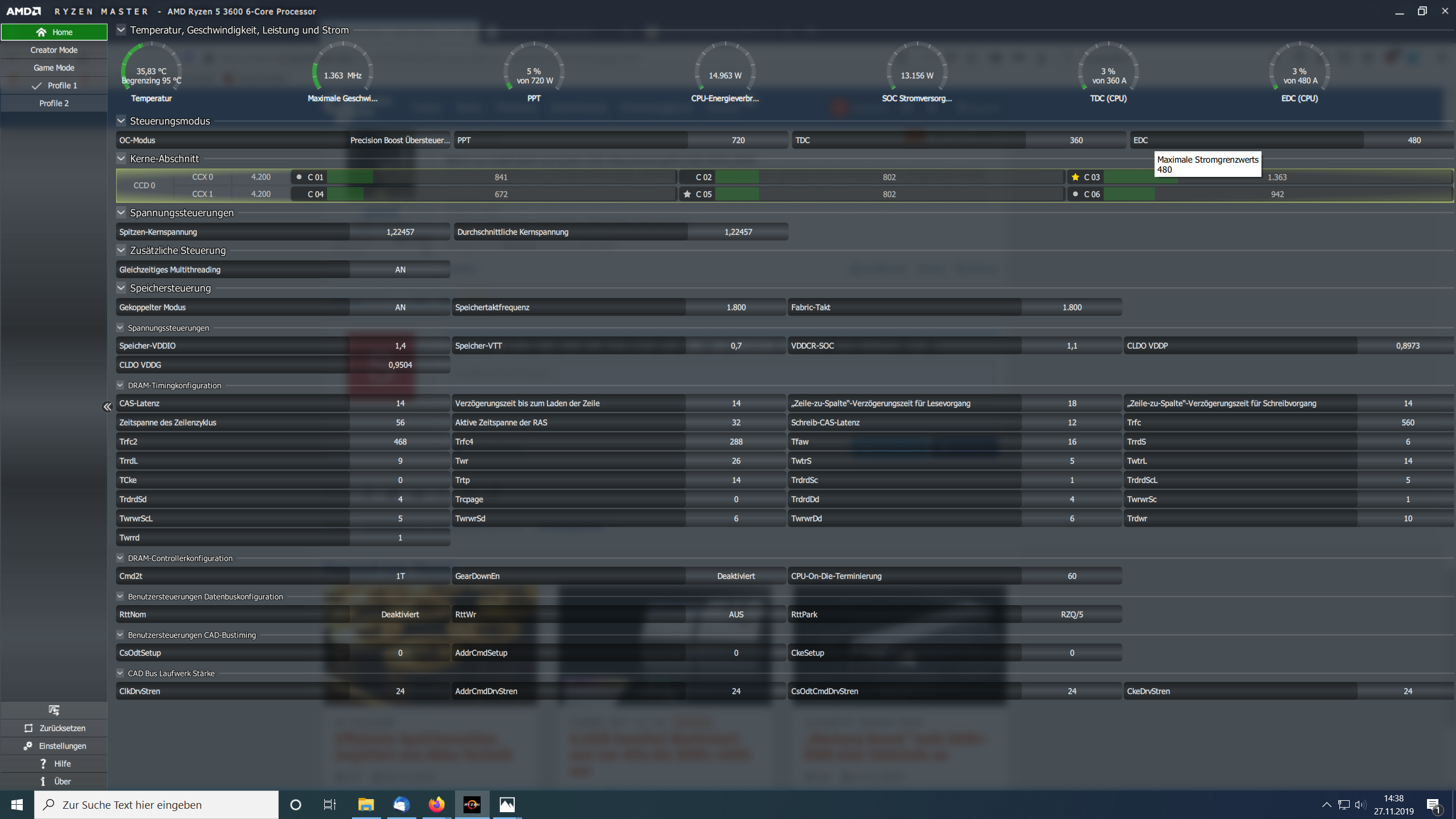Open Hilfe question mark entry

(43, 763)
